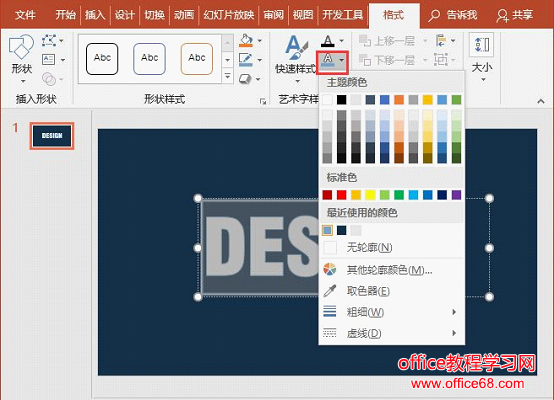Click the Text Fill letter A icon
This screenshot has width=554, height=400.
[x=328, y=41]
